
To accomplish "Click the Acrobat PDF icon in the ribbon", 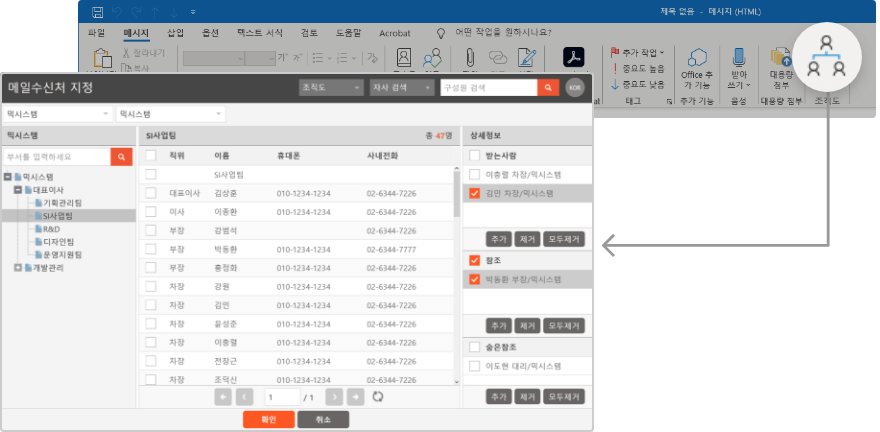I will pyautogui.click(x=574, y=57).
